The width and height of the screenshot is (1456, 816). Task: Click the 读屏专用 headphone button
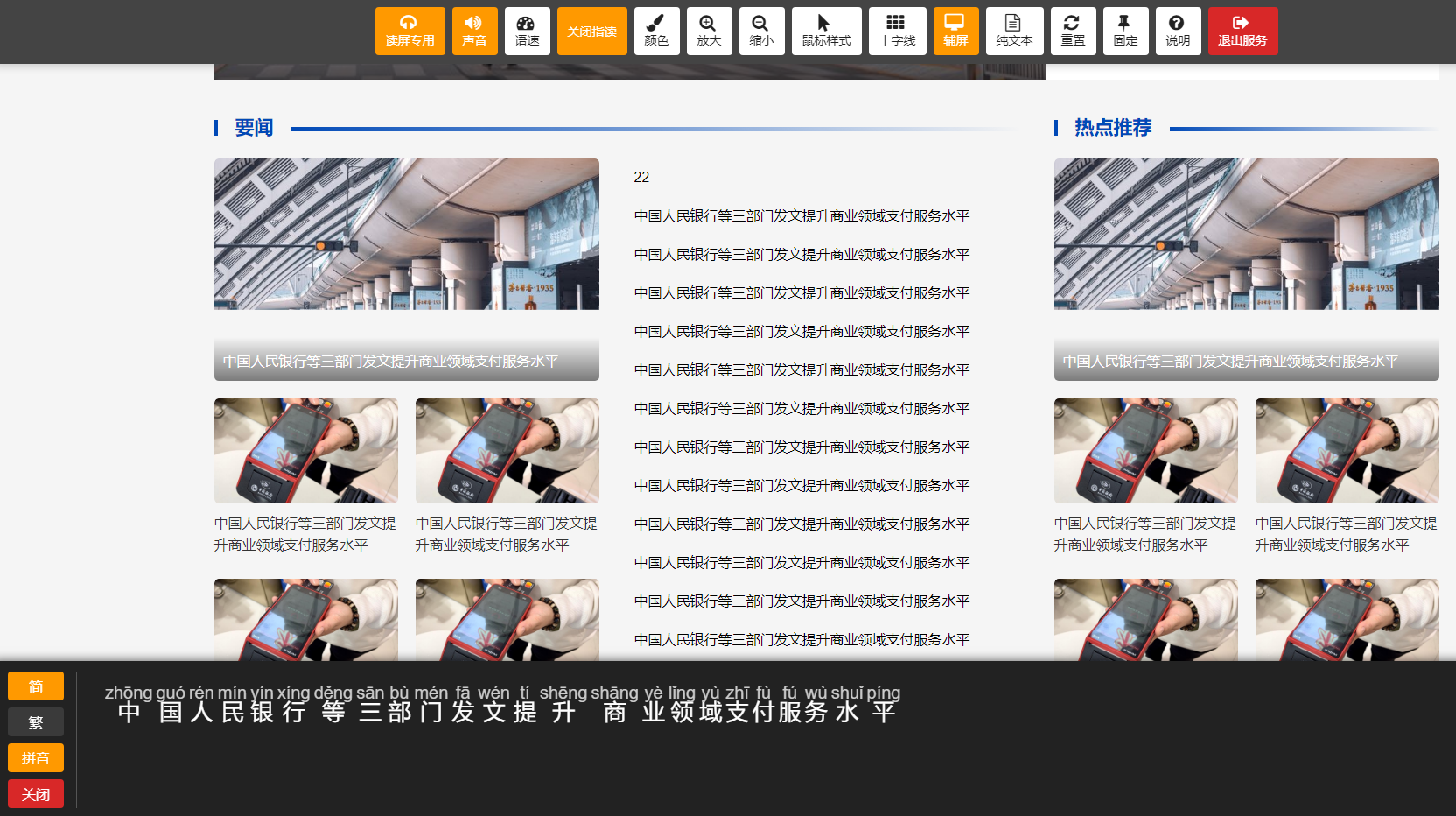(409, 31)
